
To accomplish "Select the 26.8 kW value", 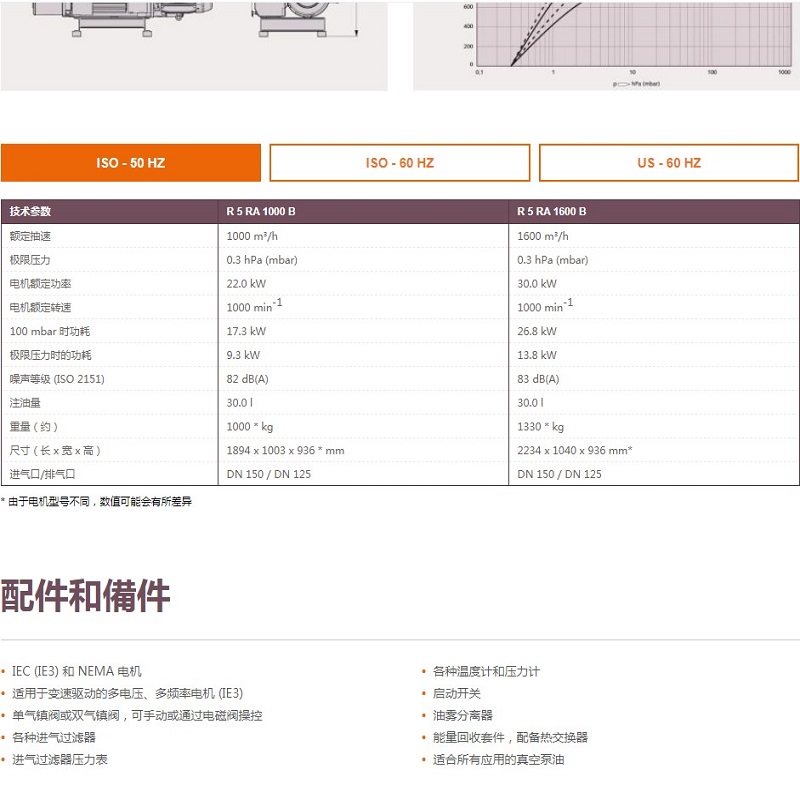I will pos(537,331).
